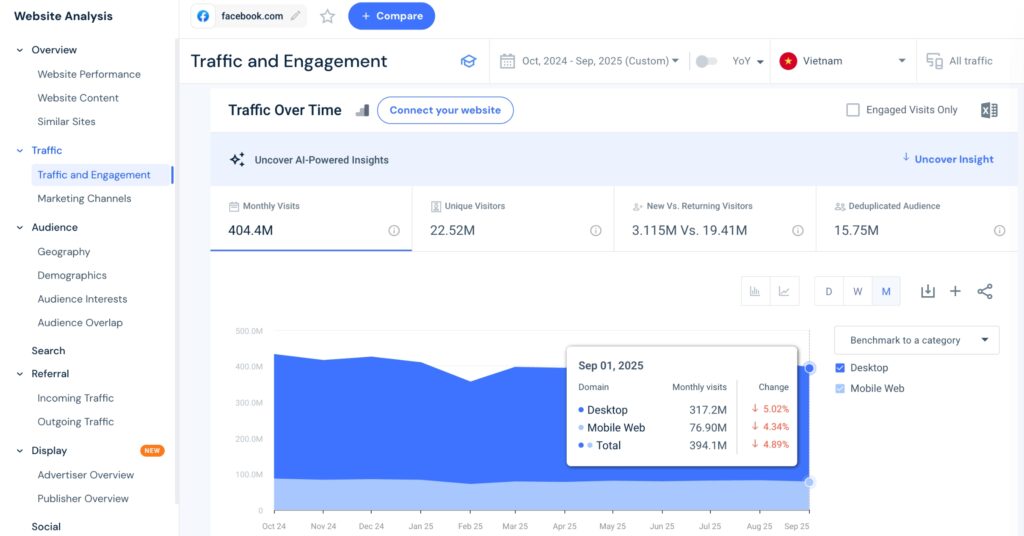Click the pencil edit icon beside facebook.com

(295, 16)
